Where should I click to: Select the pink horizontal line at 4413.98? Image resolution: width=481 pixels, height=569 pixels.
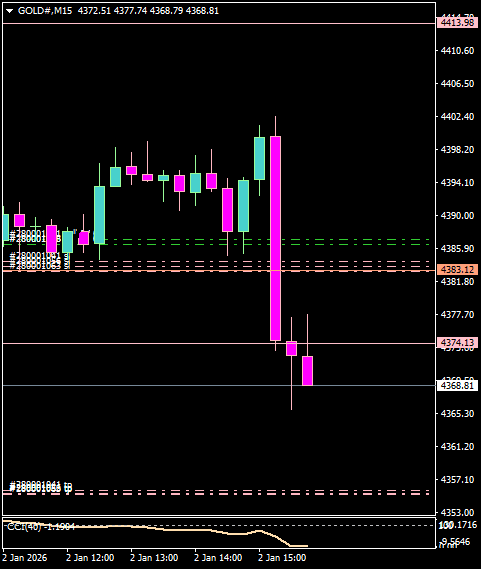pos(218,24)
